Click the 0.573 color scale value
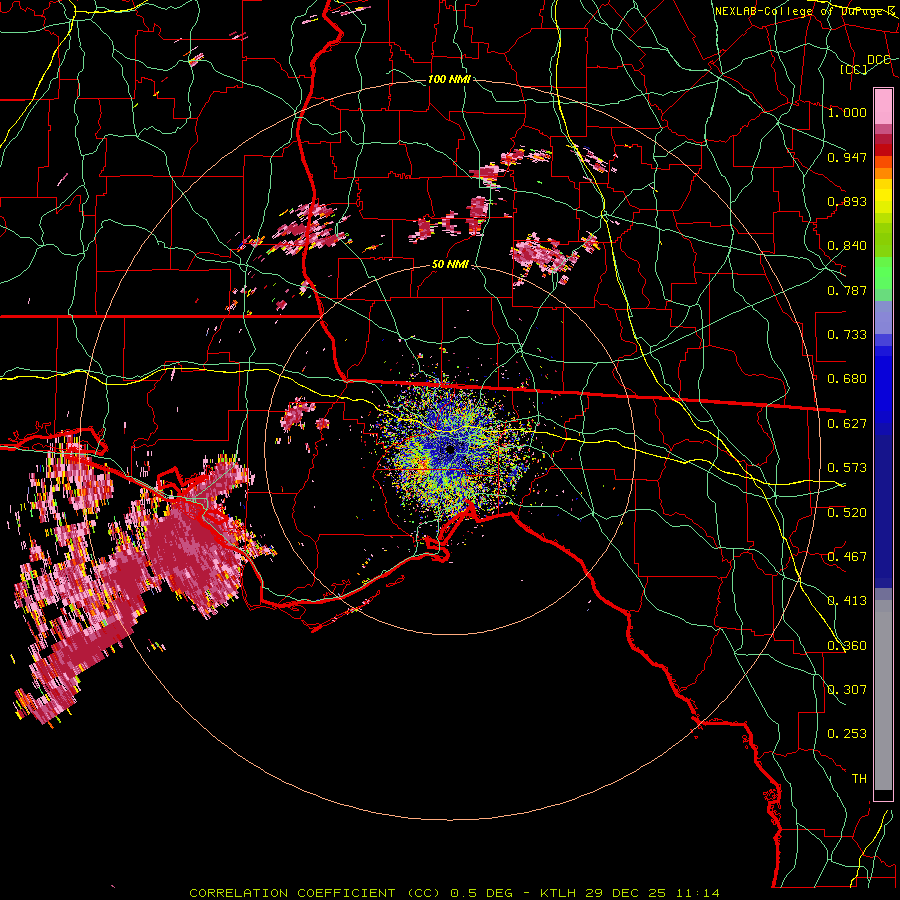Screen dimensions: 900x900 (847, 468)
